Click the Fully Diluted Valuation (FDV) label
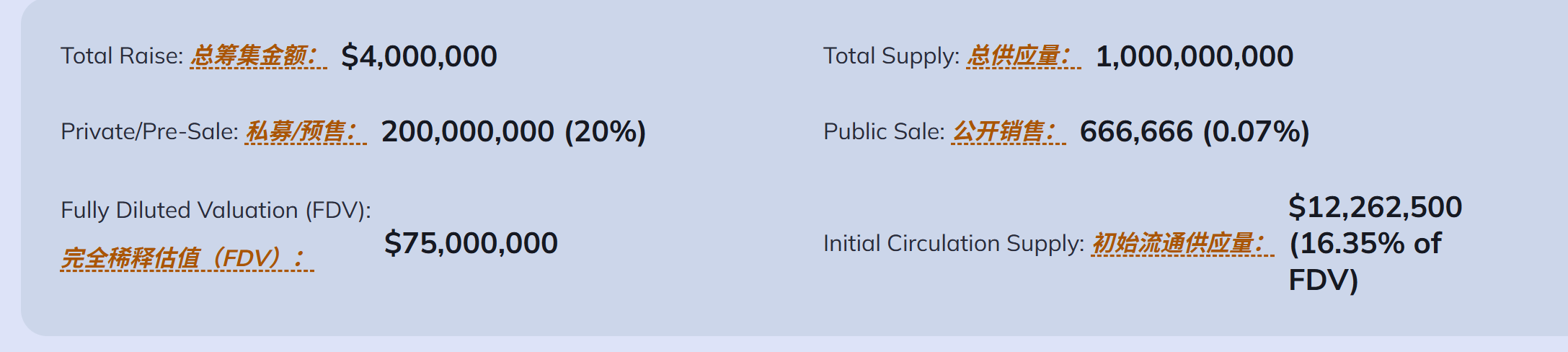The width and height of the screenshot is (1568, 352). coord(216,211)
